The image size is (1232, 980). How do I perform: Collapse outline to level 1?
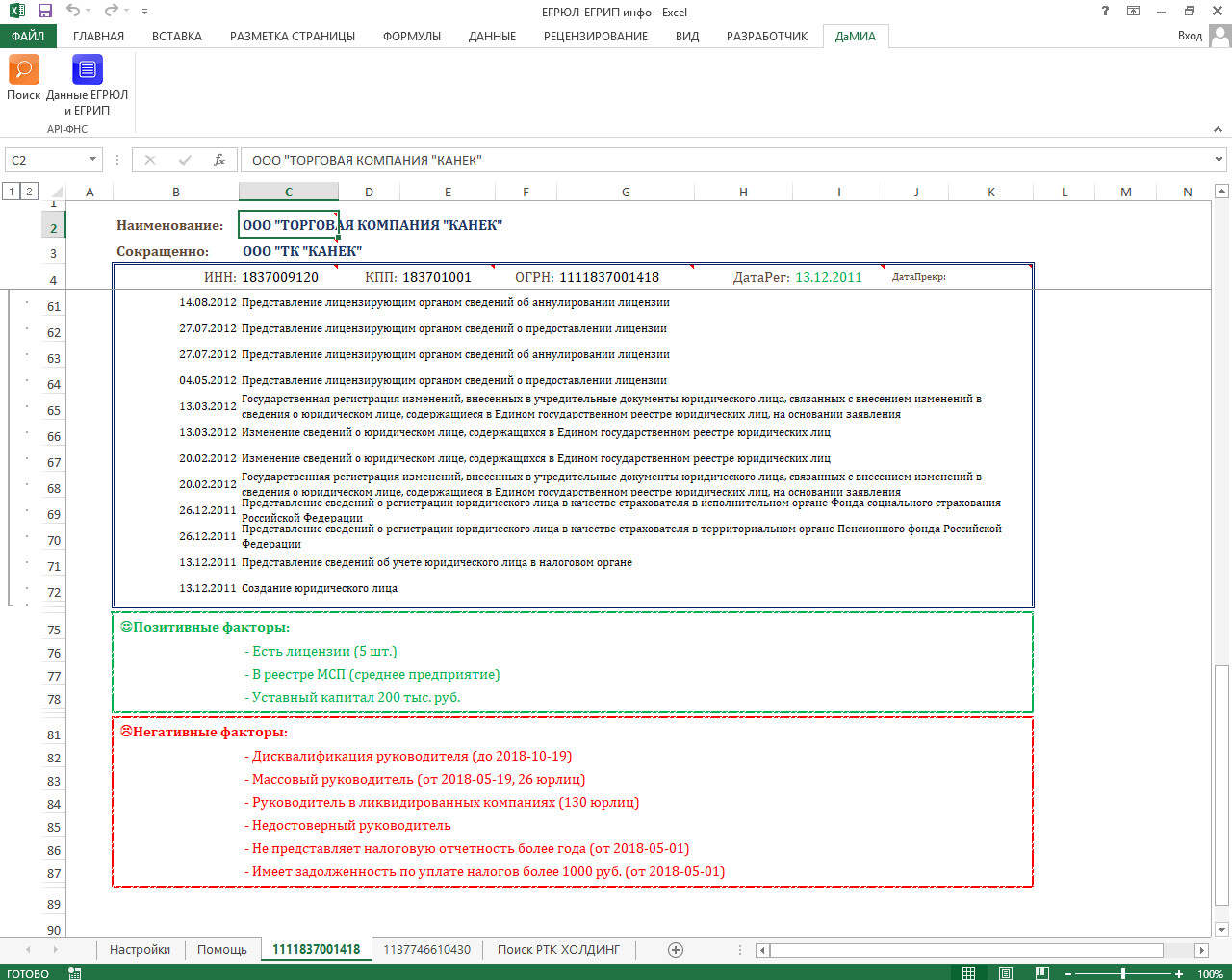click(x=12, y=192)
